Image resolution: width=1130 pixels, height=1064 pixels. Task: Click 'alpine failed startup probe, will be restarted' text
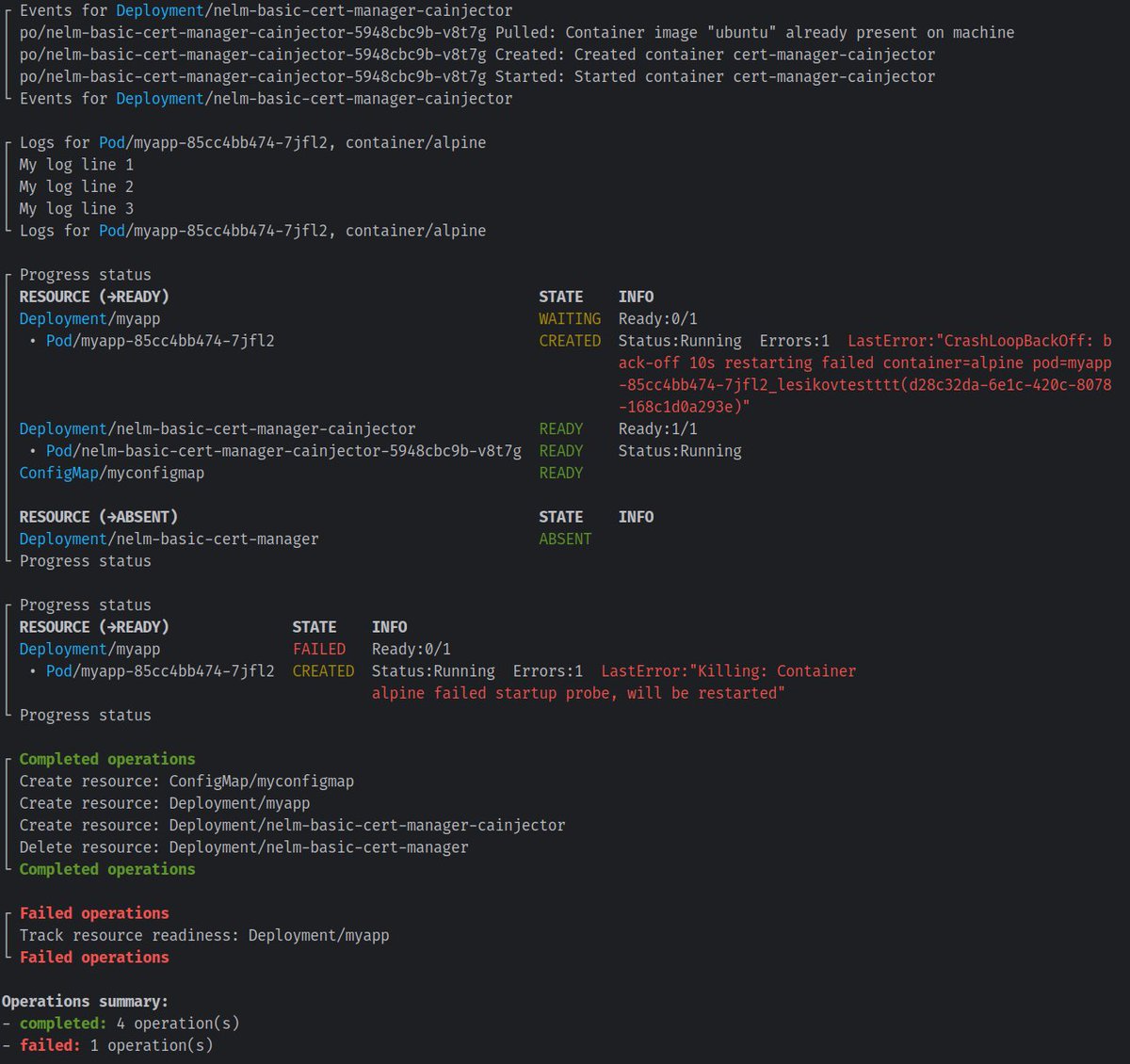tap(578, 693)
